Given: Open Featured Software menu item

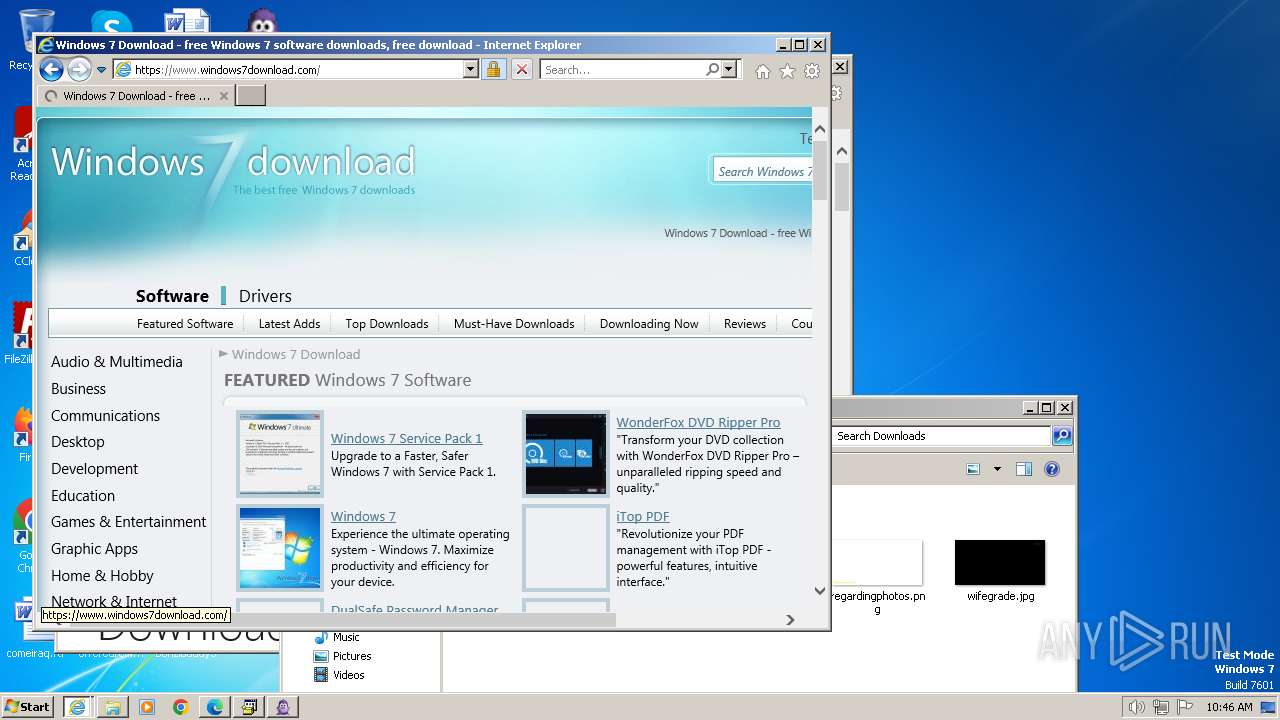Looking at the screenshot, I should 185,324.
